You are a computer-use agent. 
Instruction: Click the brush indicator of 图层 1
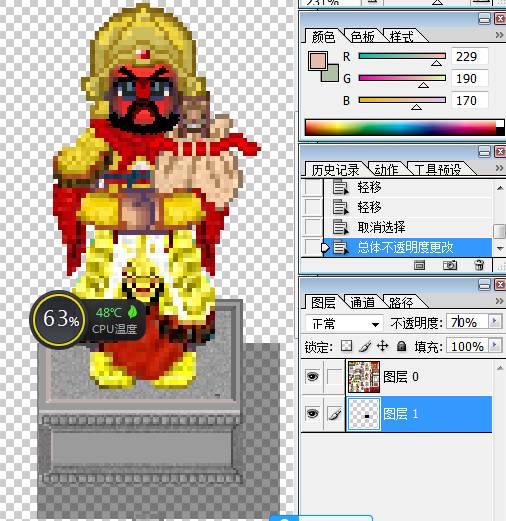pyautogui.click(x=334, y=414)
